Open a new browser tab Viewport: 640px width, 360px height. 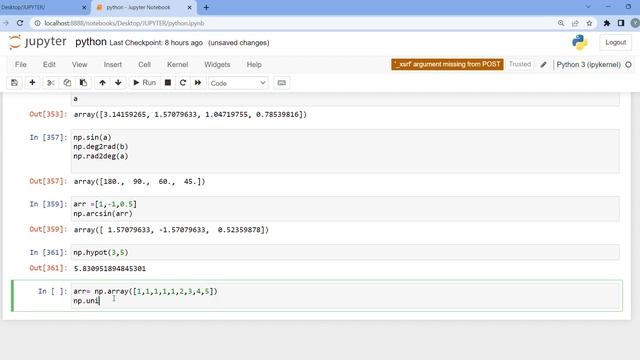point(206,7)
